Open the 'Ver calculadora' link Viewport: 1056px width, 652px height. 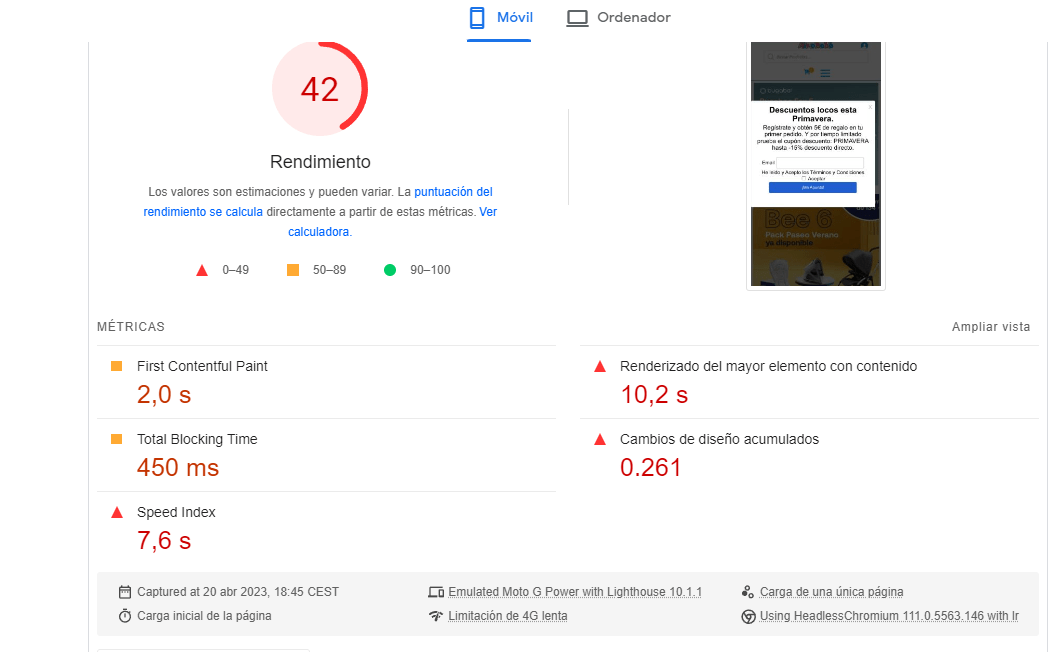393,222
